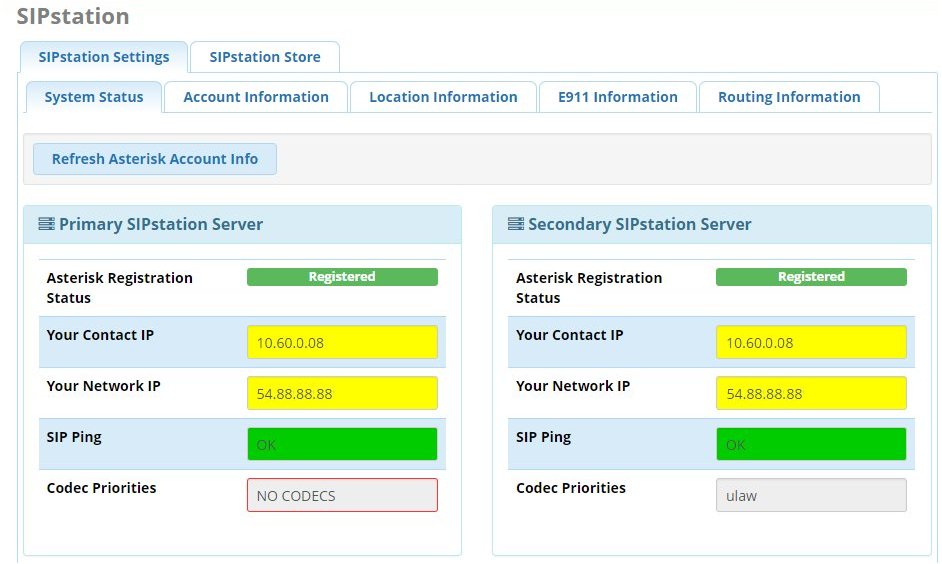Click primary server Your Network IP field

coord(342,393)
